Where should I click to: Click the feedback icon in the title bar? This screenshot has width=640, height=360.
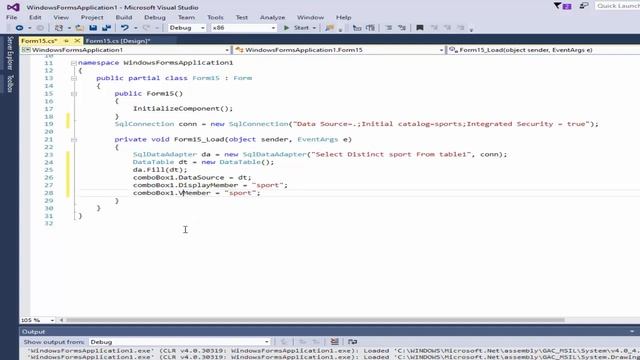tap(584, 6)
